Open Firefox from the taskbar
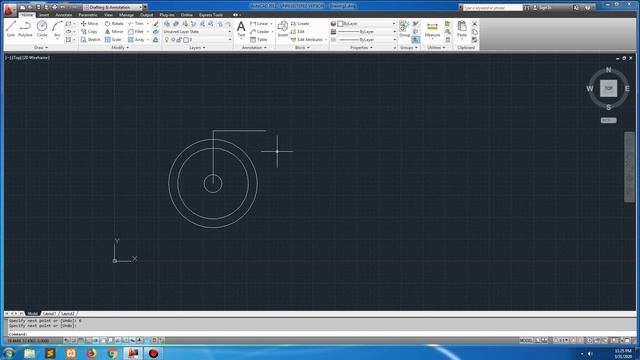640x360 pixels. 91,353
